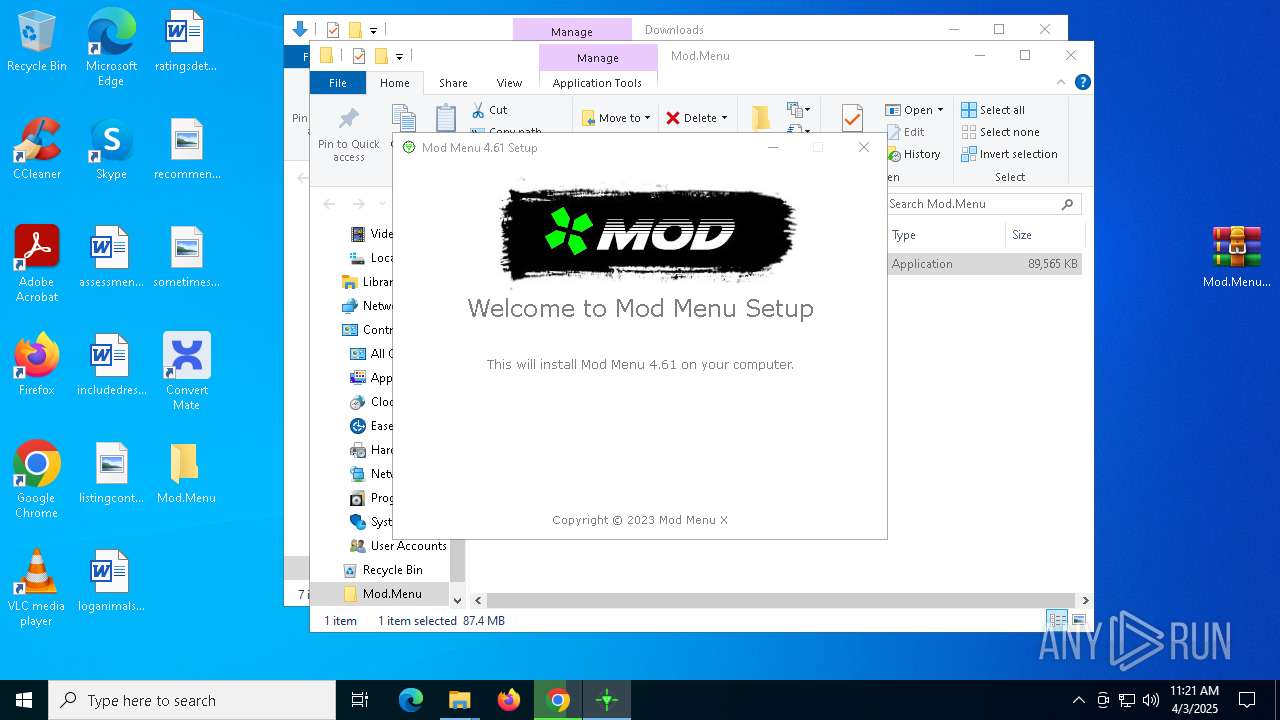Select the includedres Word document icon
This screenshot has width=1280, height=720.
[x=111, y=365]
